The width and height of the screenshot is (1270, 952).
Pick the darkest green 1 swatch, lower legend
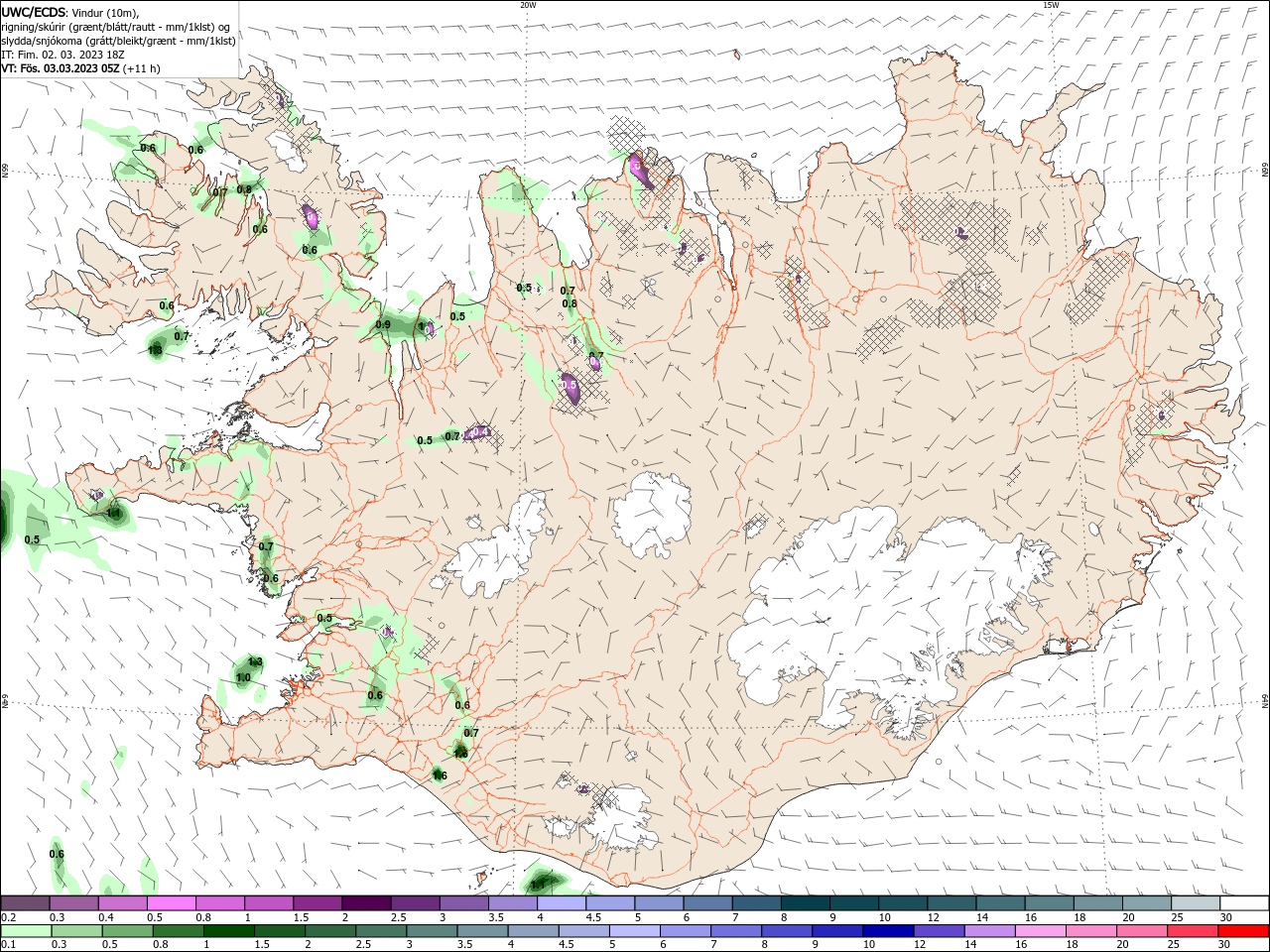point(229,931)
